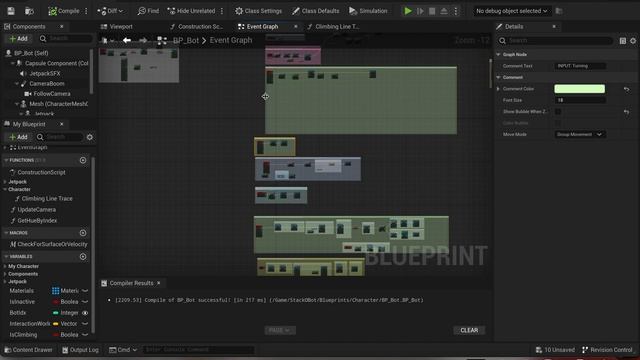The image size is (640, 360).
Task: Click the green Play button
Action: pyautogui.click(x=408, y=11)
